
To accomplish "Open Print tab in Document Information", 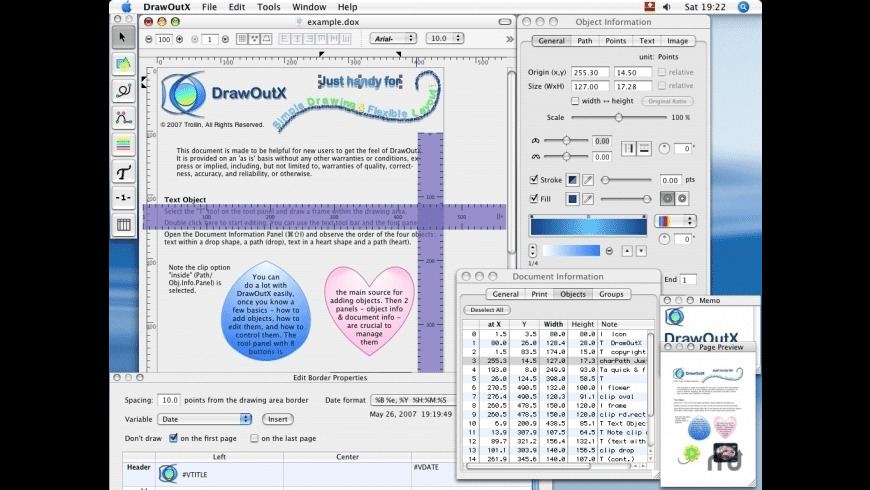I will pyautogui.click(x=539, y=294).
